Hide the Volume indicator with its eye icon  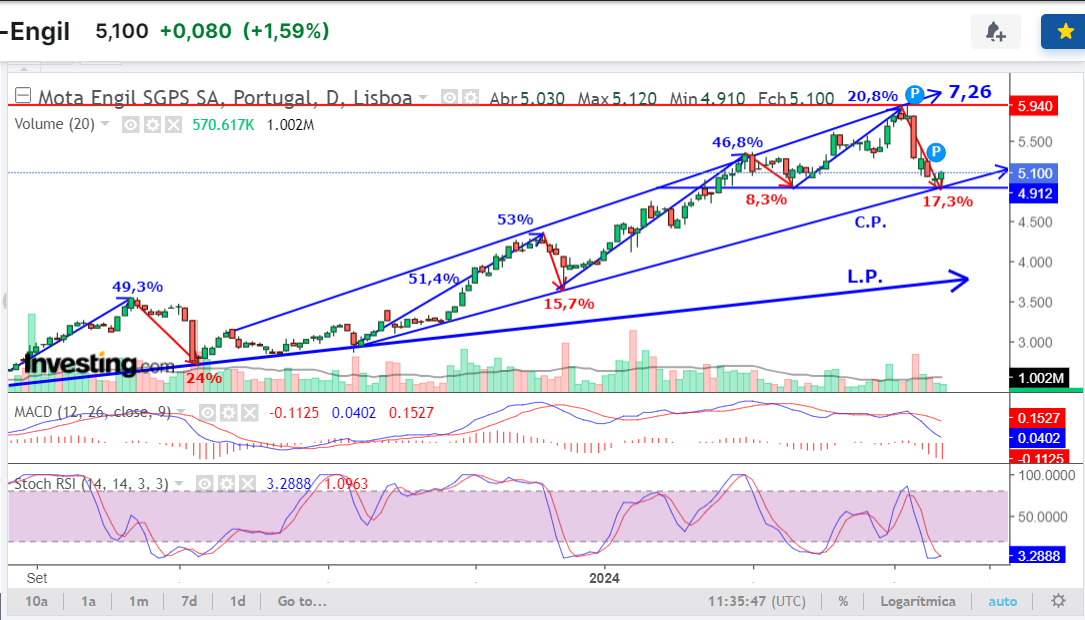point(131,125)
